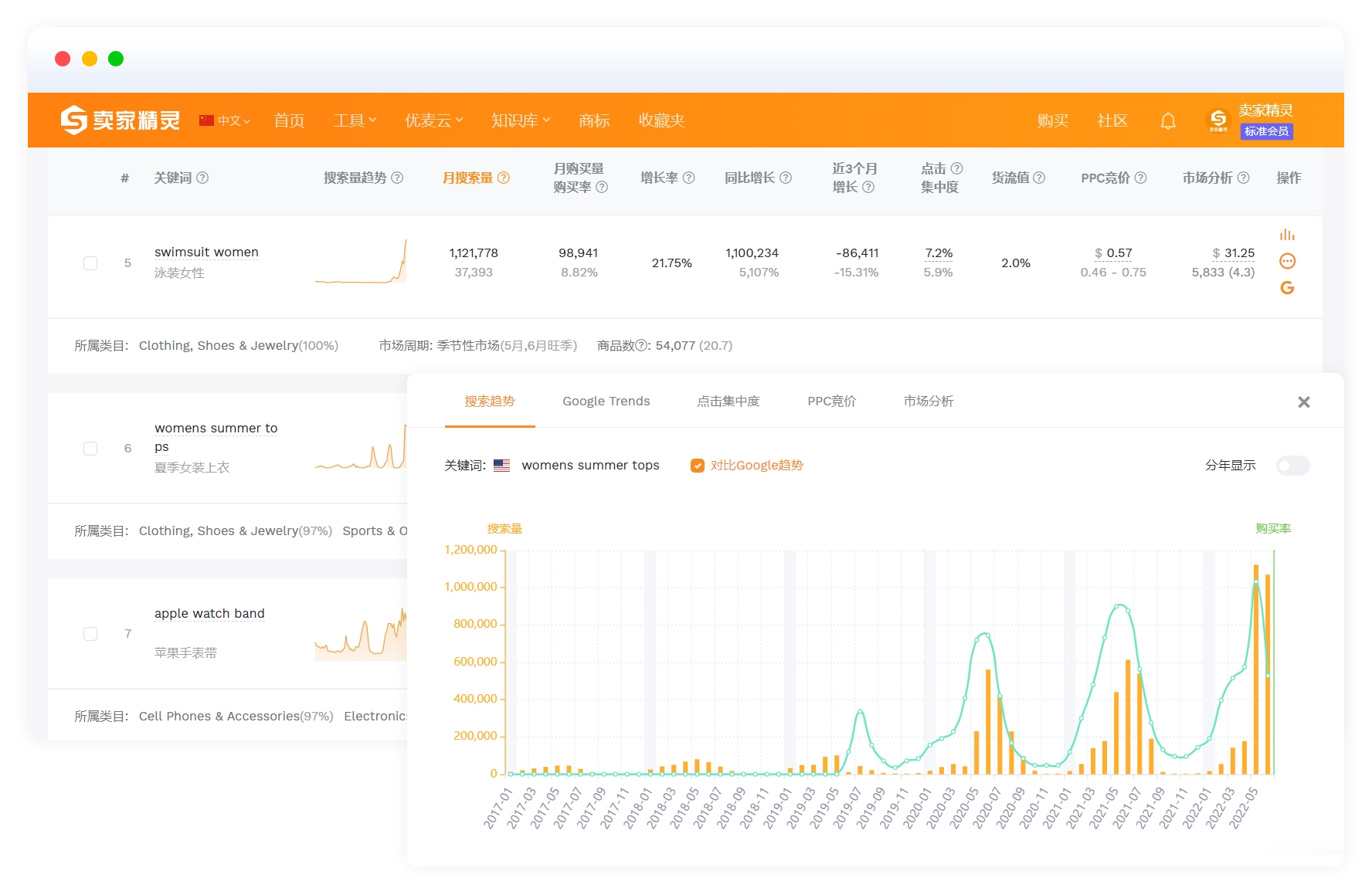This screenshot has height=888, width=1372.
Task: Tick the checkbox for womens summer tops row
Action: pyautogui.click(x=90, y=449)
